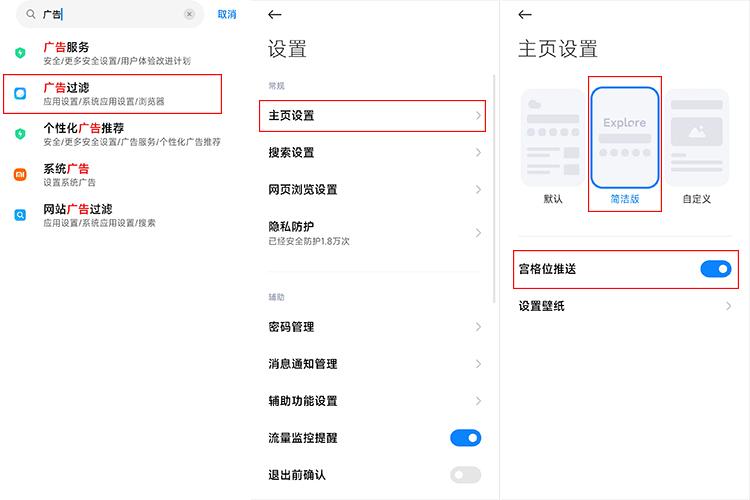750x500 pixels.
Task: Click the 默认 label
Action: [553, 199]
